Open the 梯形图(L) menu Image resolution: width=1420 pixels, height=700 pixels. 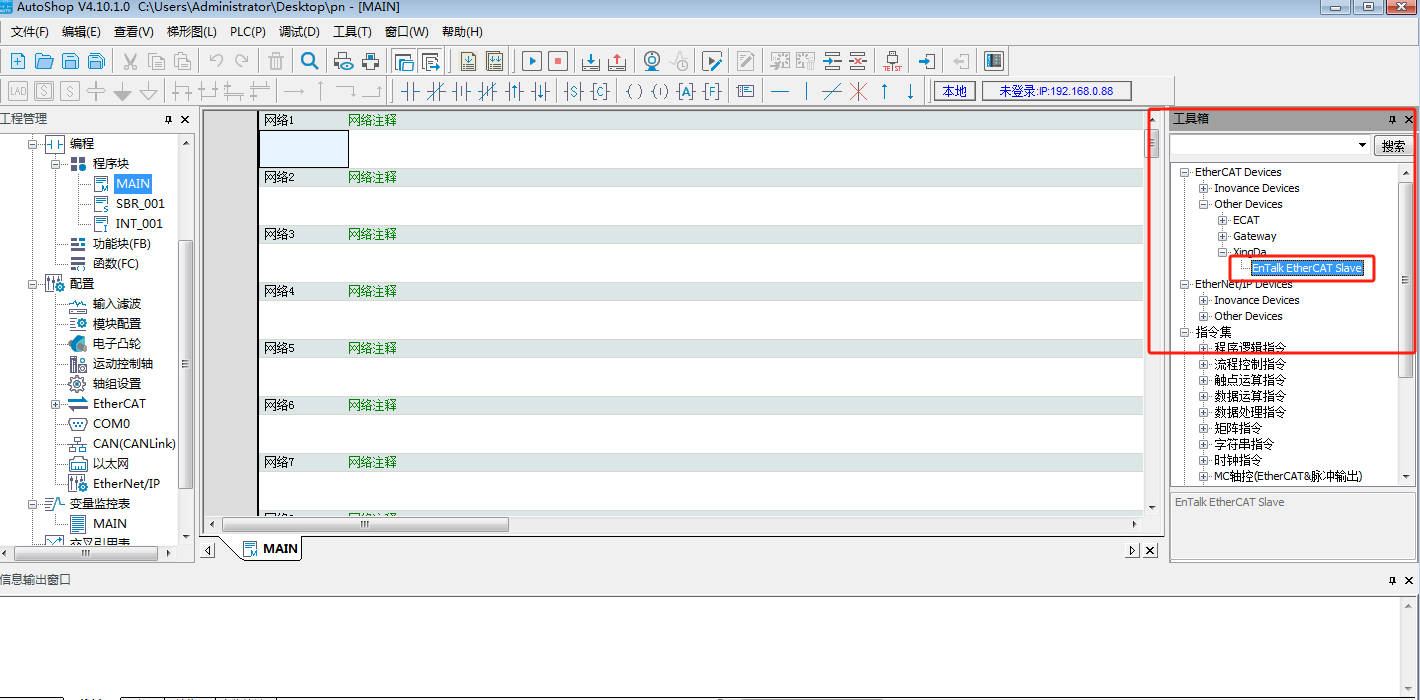tap(191, 32)
